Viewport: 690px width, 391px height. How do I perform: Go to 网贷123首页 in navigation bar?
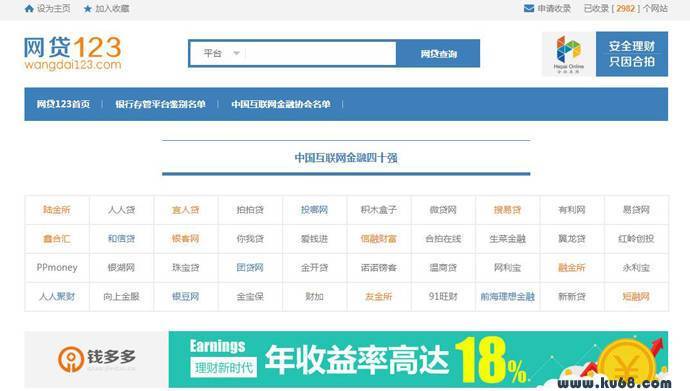63,104
